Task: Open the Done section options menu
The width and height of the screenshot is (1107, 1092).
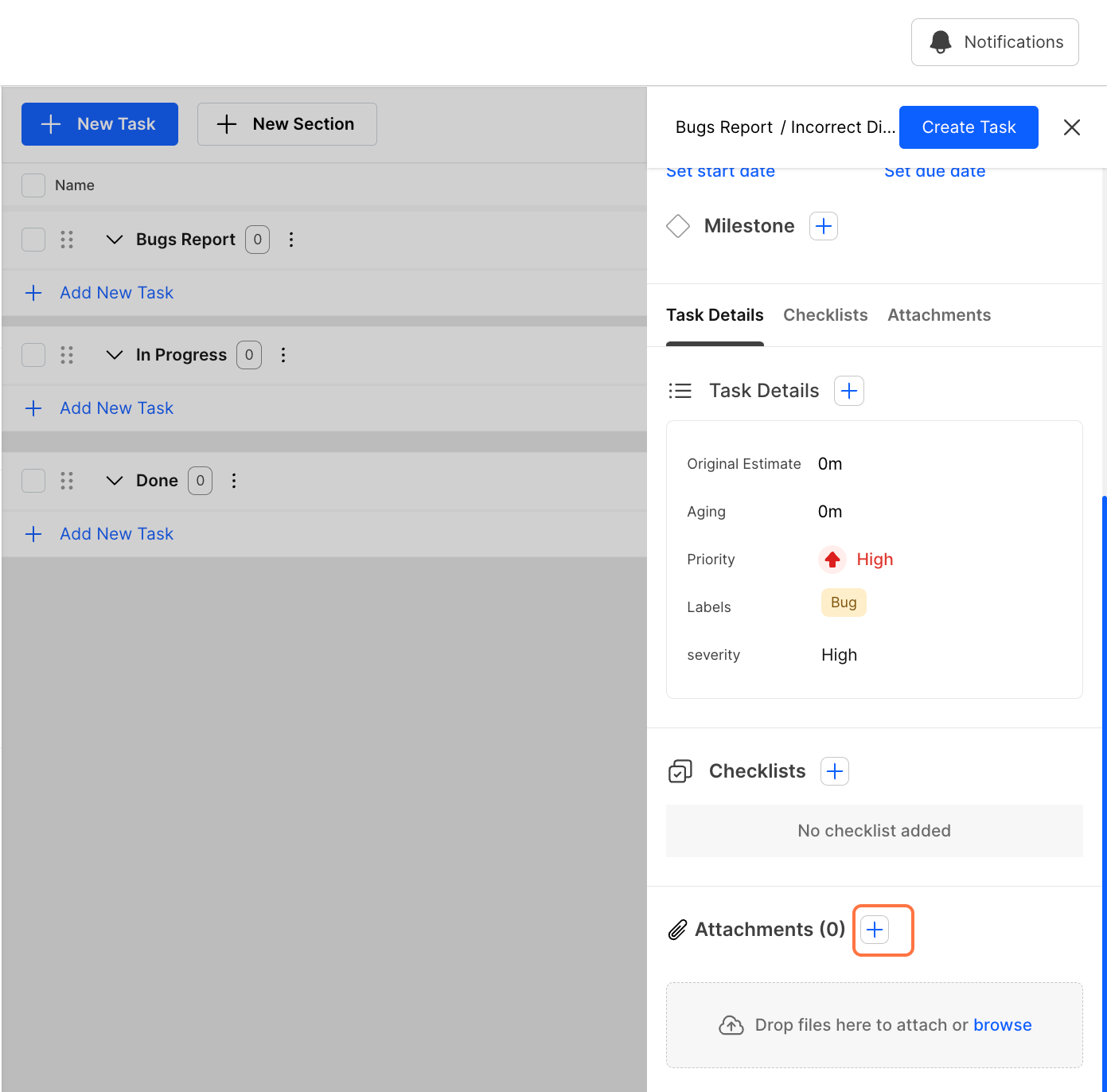Action: pyautogui.click(x=234, y=481)
